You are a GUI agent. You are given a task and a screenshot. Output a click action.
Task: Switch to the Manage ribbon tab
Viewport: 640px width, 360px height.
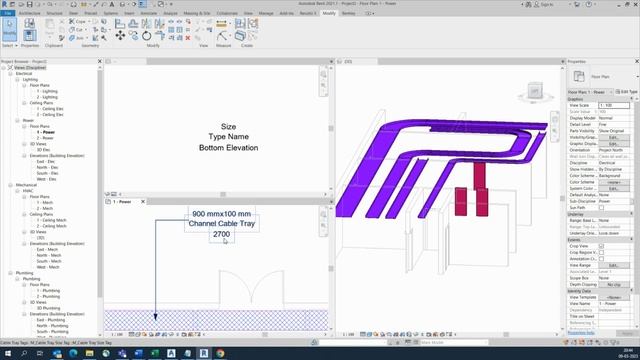pyautogui.click(x=266, y=13)
